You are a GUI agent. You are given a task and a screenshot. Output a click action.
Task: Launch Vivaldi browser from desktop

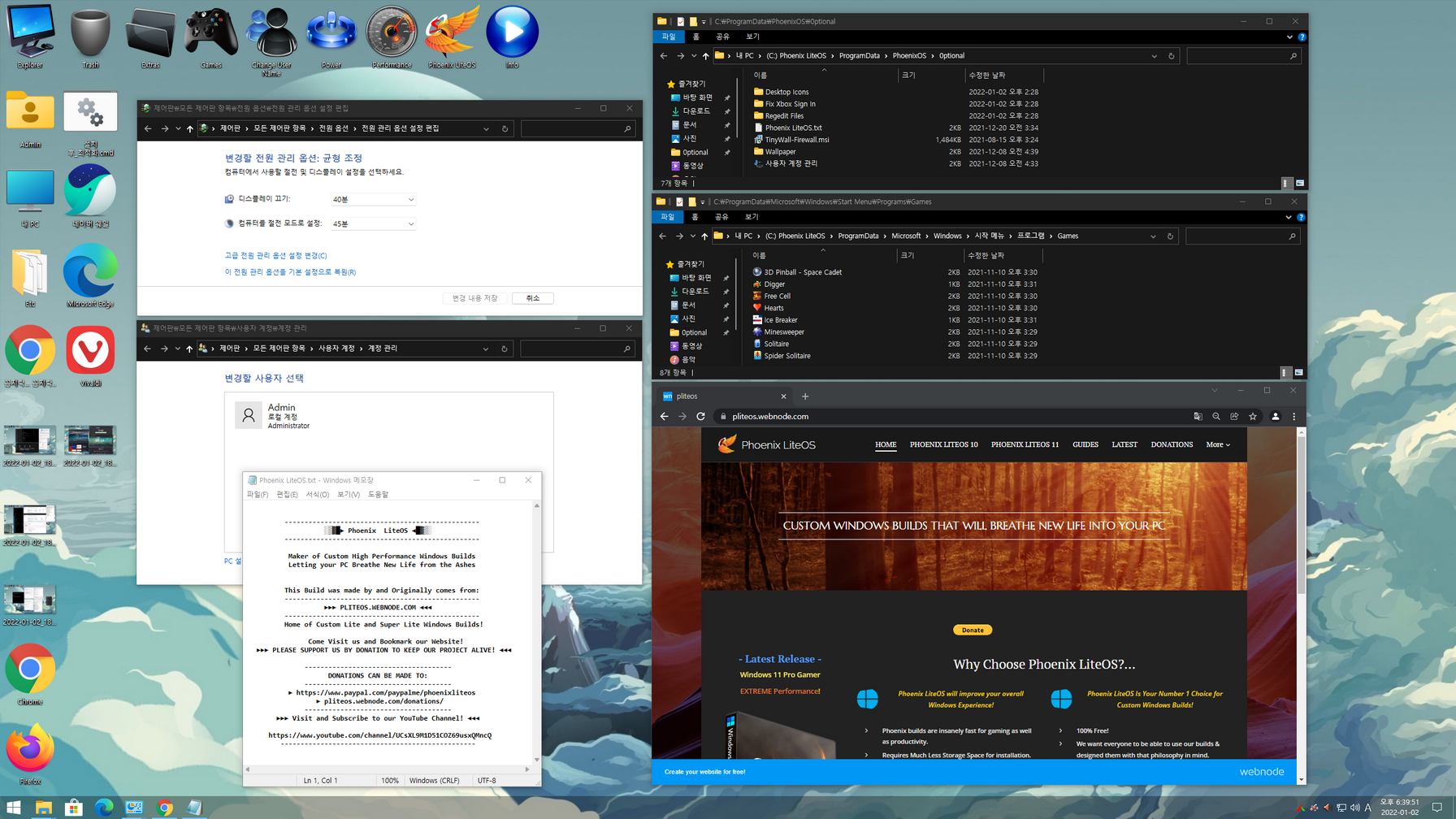[90, 356]
